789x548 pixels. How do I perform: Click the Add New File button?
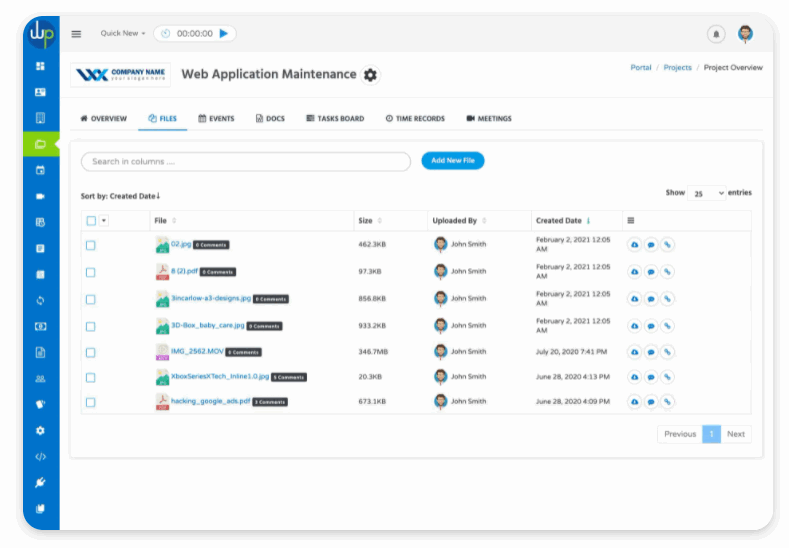point(453,161)
